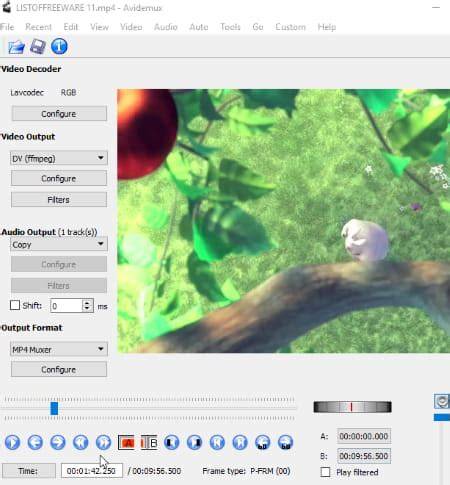Save the video with the floppy disk icon

click(38, 46)
